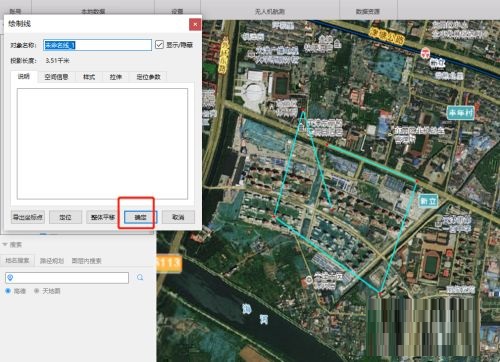Click the circular POI icon on map
This screenshot has height=362, width=500.
[x=309, y=279]
